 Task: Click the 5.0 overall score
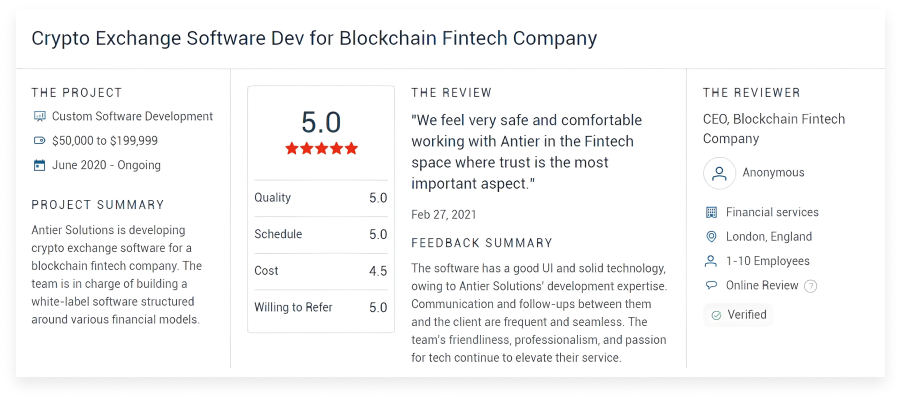pos(321,122)
